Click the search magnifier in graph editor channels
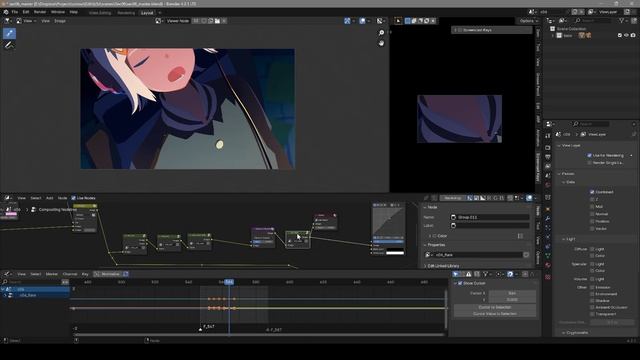This screenshot has height=360, width=640. (5, 282)
